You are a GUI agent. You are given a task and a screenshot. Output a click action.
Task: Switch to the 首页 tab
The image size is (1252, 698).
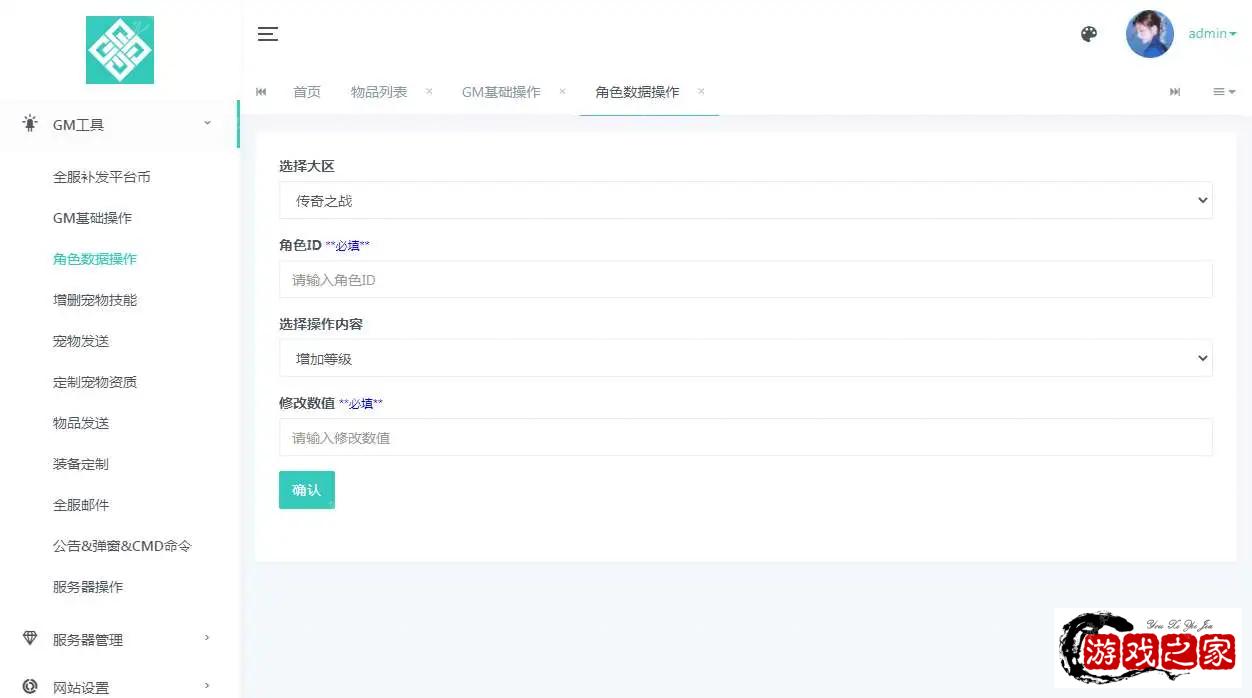click(307, 92)
